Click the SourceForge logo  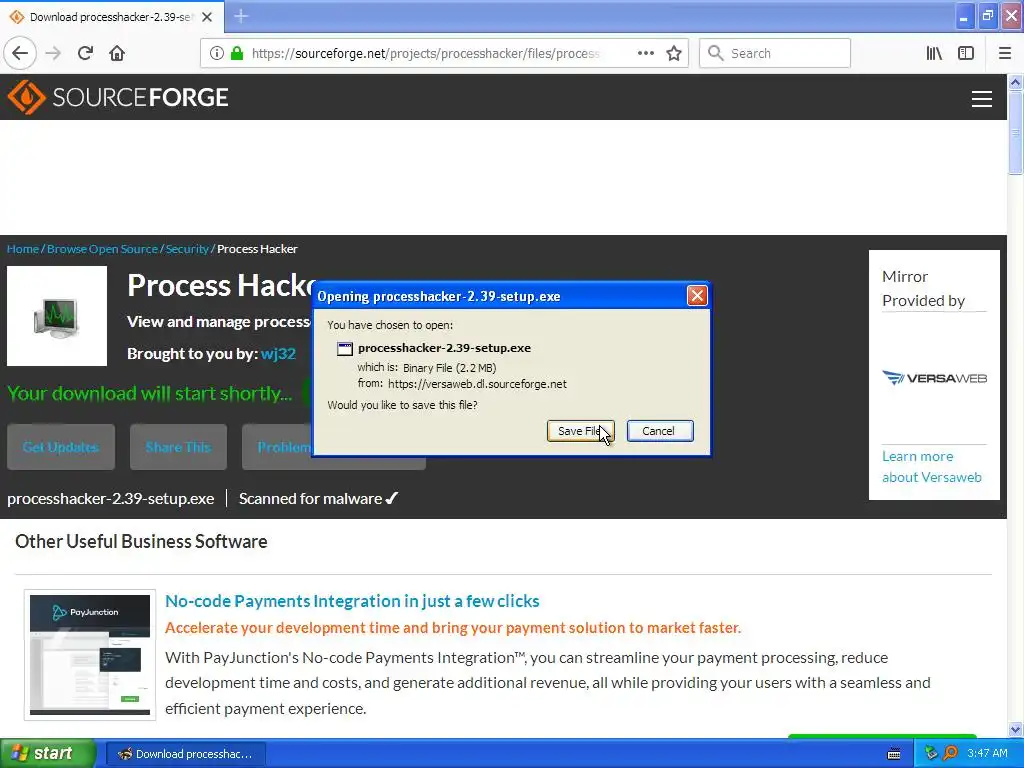click(118, 97)
